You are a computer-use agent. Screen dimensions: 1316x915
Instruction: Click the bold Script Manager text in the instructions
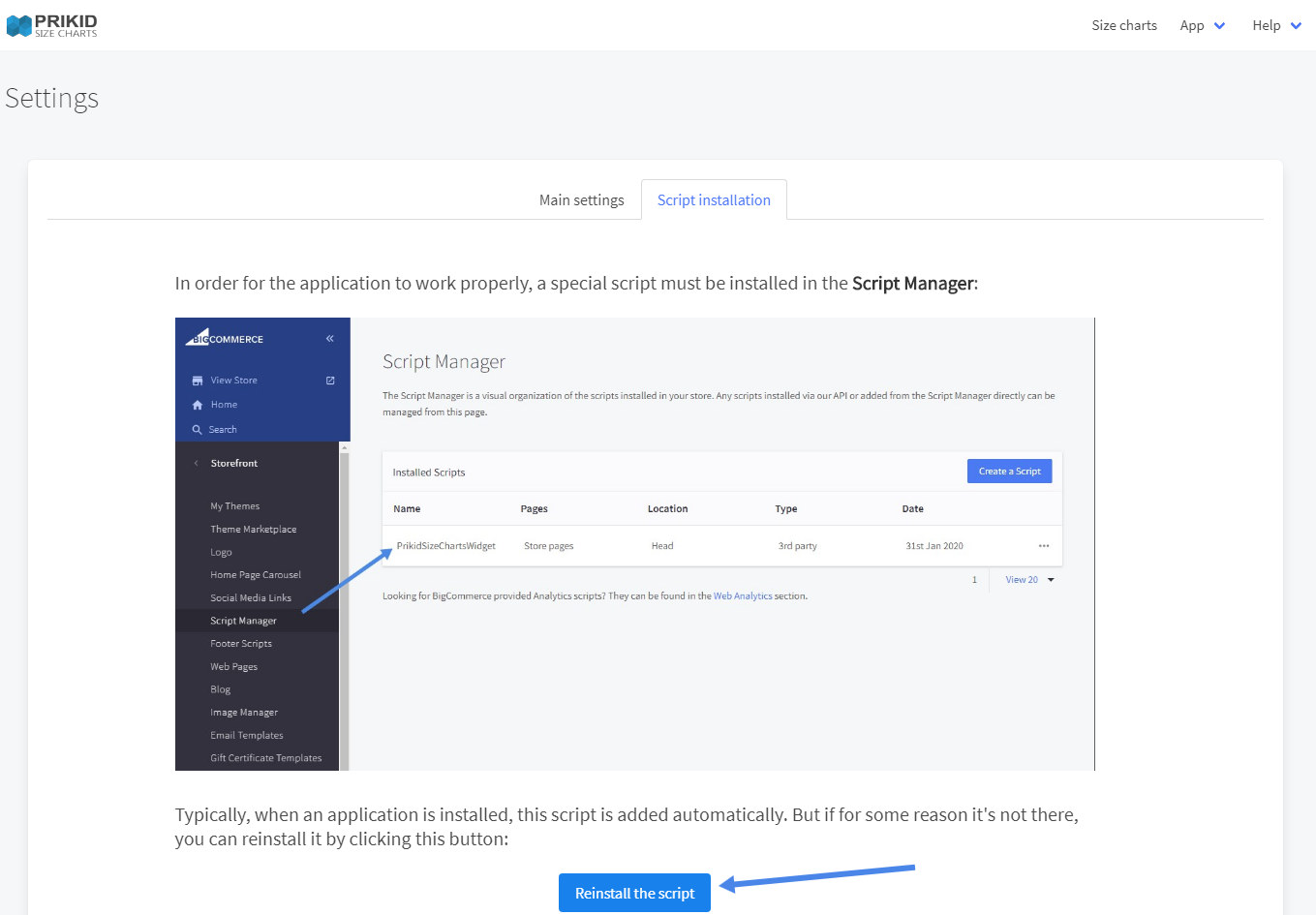[913, 284]
